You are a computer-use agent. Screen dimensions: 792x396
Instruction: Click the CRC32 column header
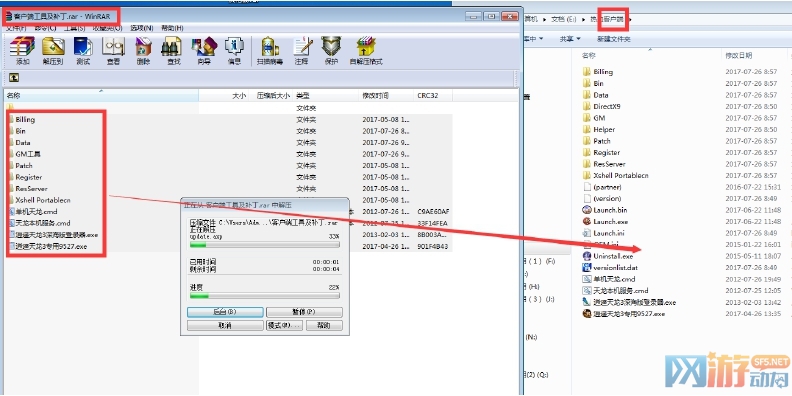pos(433,95)
